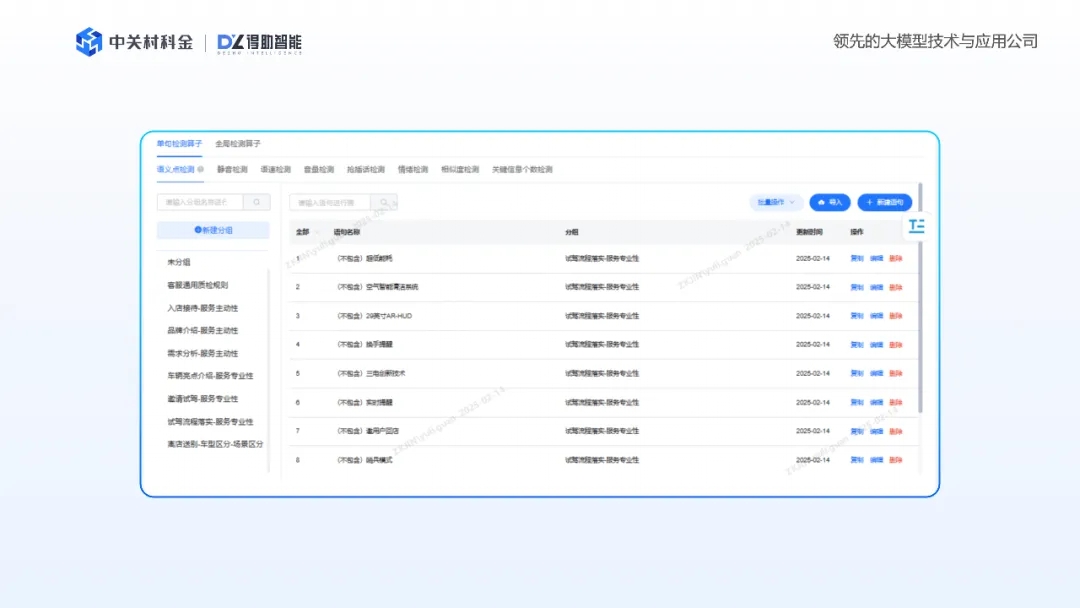Screen dimensions: 1080x608
Task: Click the group name search input field
Action: tap(199, 202)
